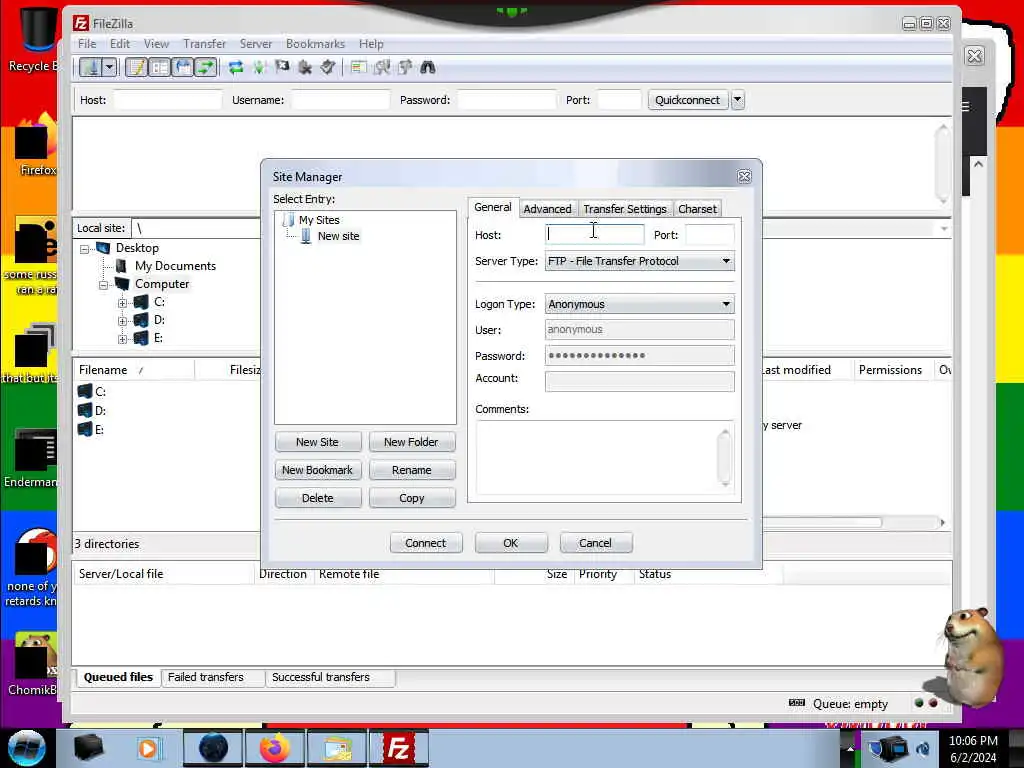Click the Rename button
Viewport: 1024px width, 768px height.
(x=412, y=470)
